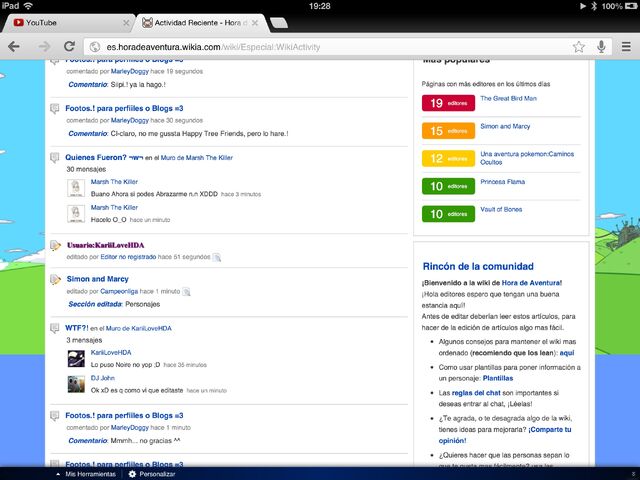Open The Great Bird Man popular page
This screenshot has width=640, height=480.
tap(509, 98)
